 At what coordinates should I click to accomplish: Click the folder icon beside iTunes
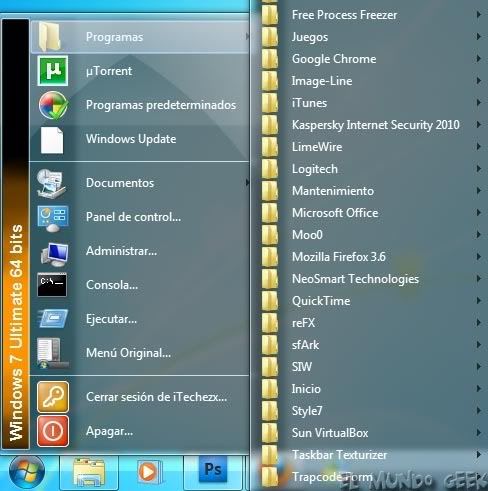270,103
